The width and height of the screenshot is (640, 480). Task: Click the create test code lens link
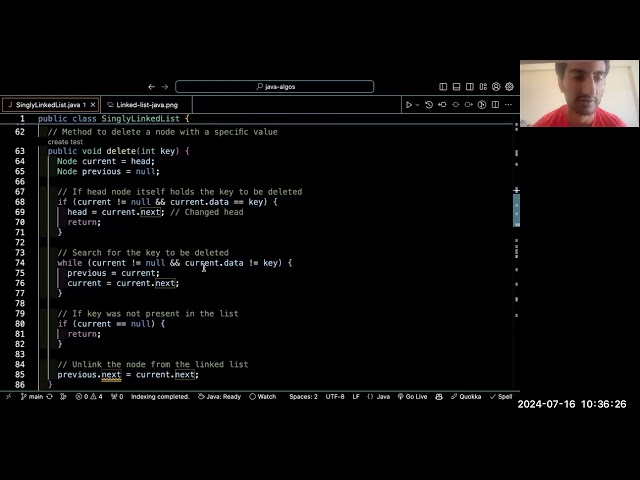(x=65, y=142)
